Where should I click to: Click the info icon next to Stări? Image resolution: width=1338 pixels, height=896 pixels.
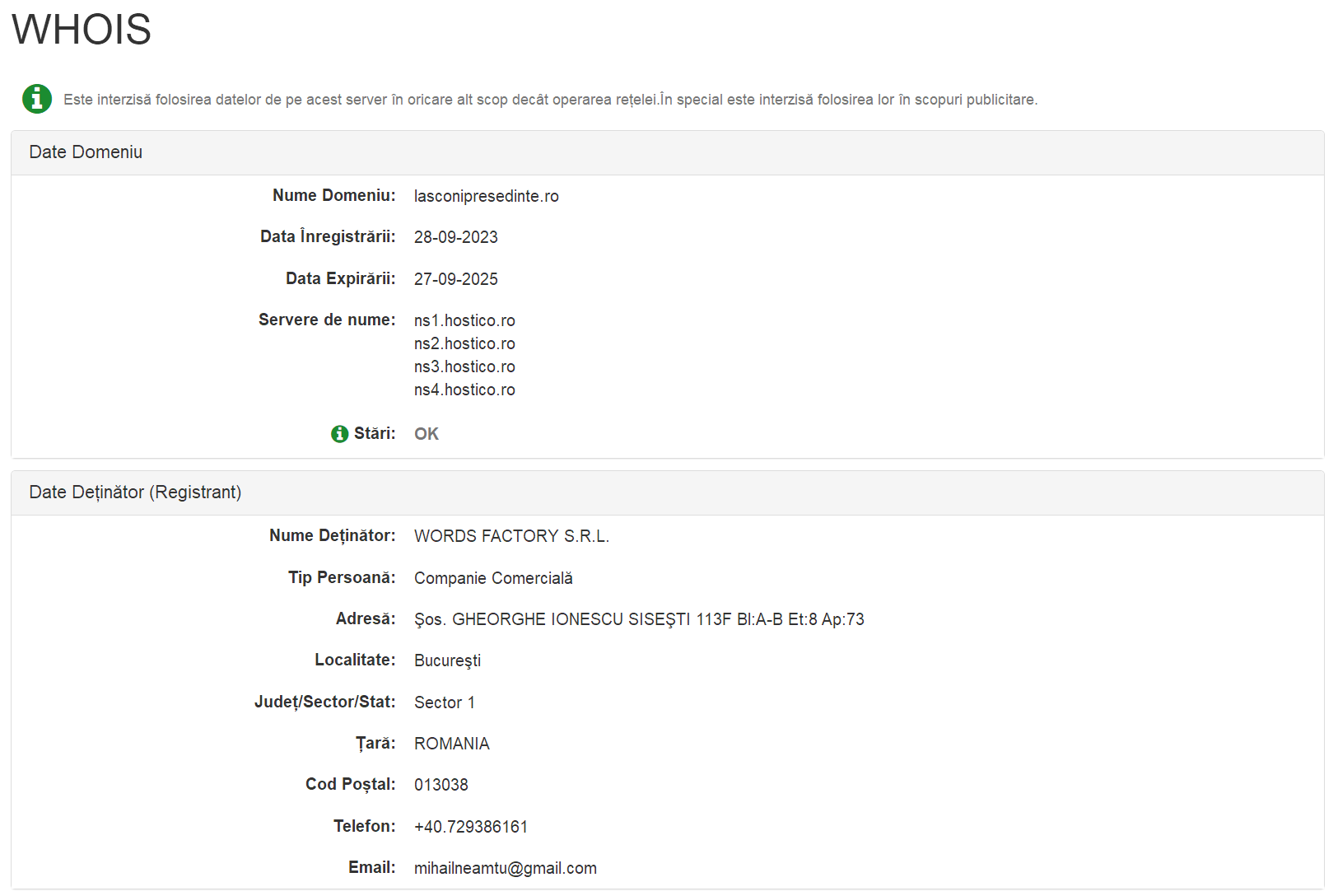pyautogui.click(x=339, y=434)
